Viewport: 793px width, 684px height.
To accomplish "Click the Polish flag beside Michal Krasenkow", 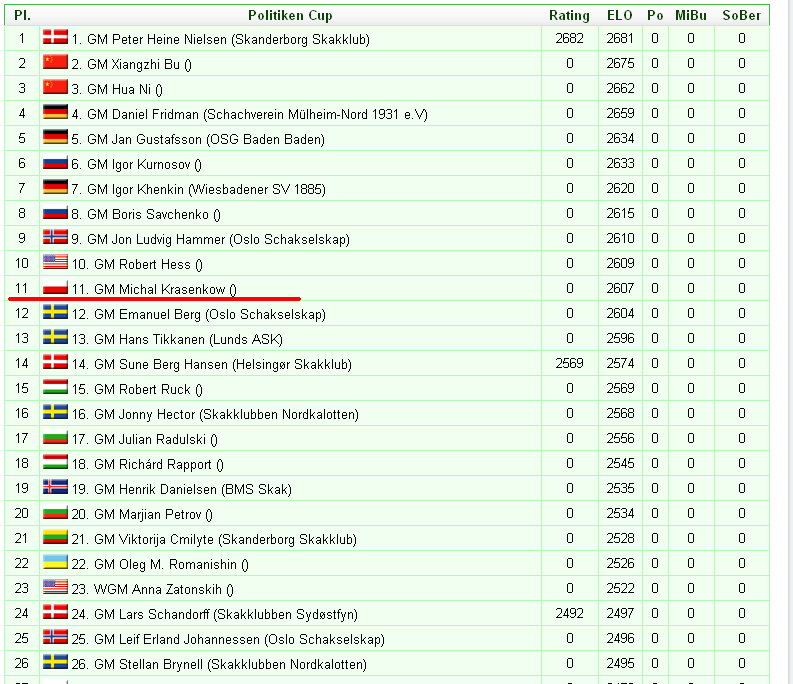I will (x=54, y=289).
